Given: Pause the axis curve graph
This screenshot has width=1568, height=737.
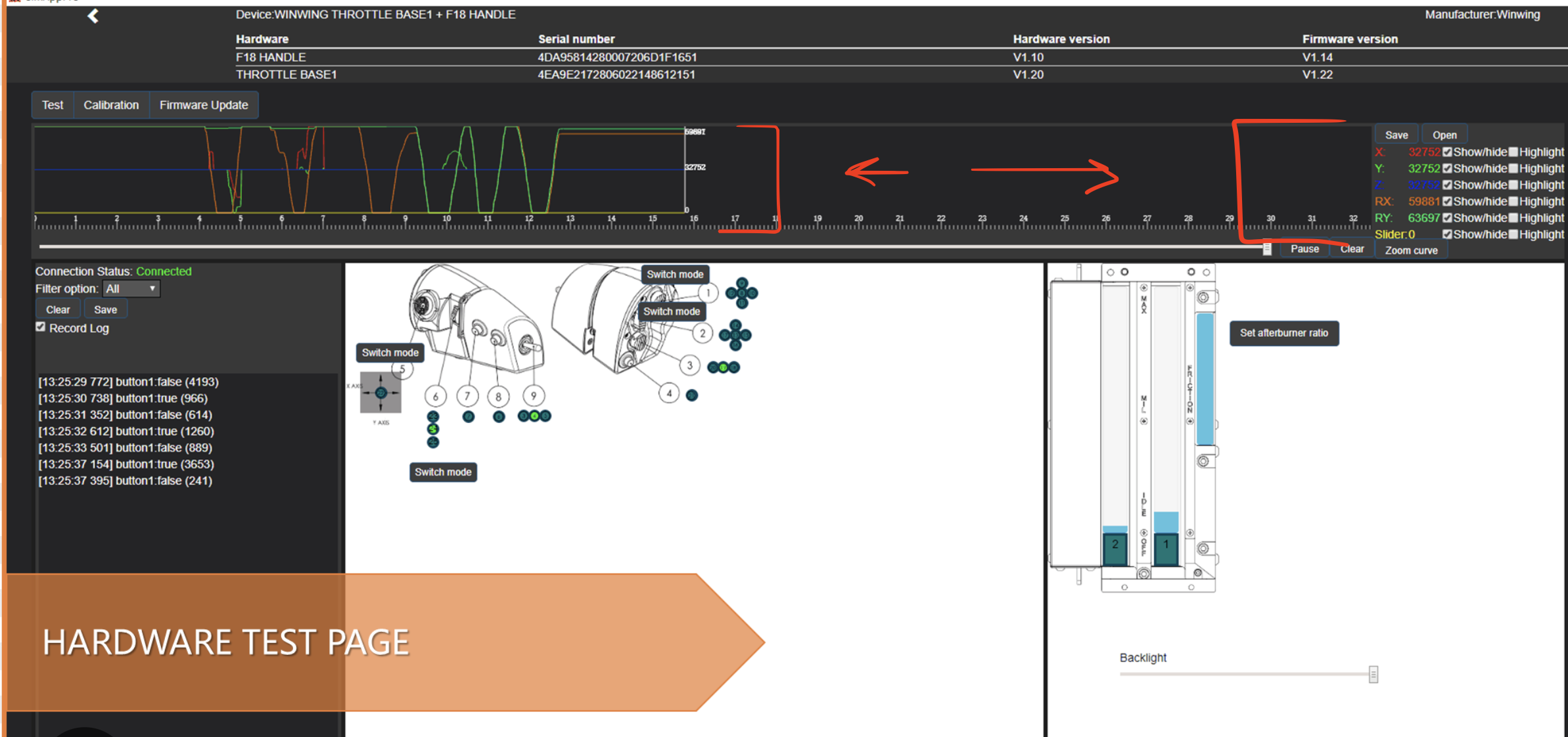Looking at the screenshot, I should (1304, 249).
